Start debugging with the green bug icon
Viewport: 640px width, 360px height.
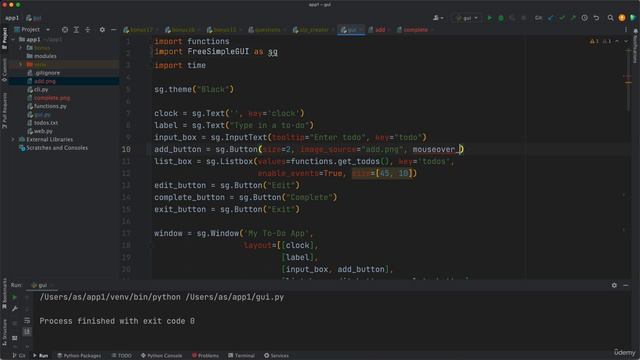(x=501, y=18)
